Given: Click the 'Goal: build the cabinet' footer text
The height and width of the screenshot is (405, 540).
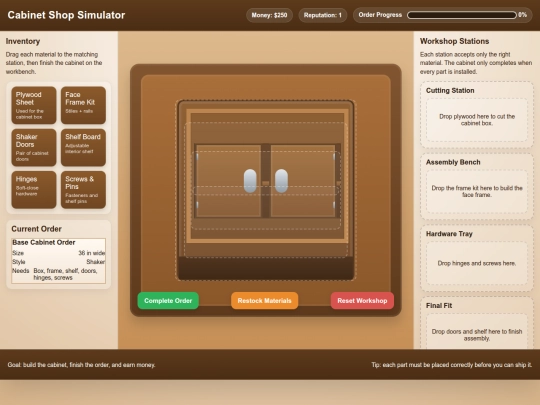Looking at the screenshot, I should [81, 365].
